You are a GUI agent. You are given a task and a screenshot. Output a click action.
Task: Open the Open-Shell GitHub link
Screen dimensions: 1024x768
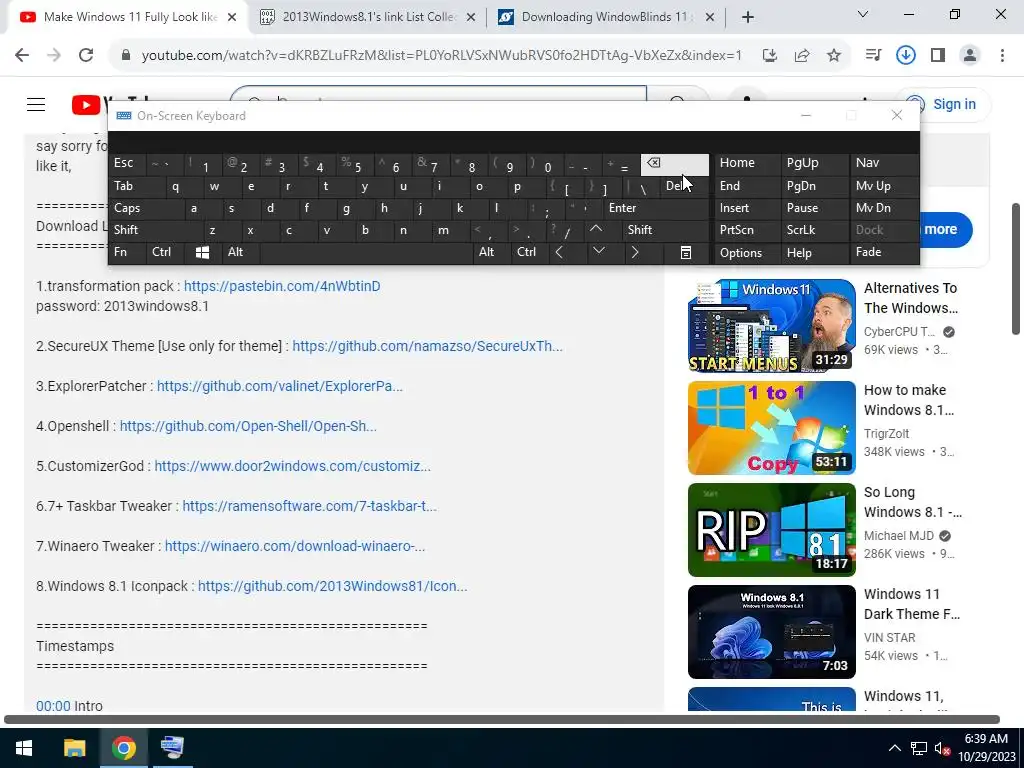(x=248, y=426)
